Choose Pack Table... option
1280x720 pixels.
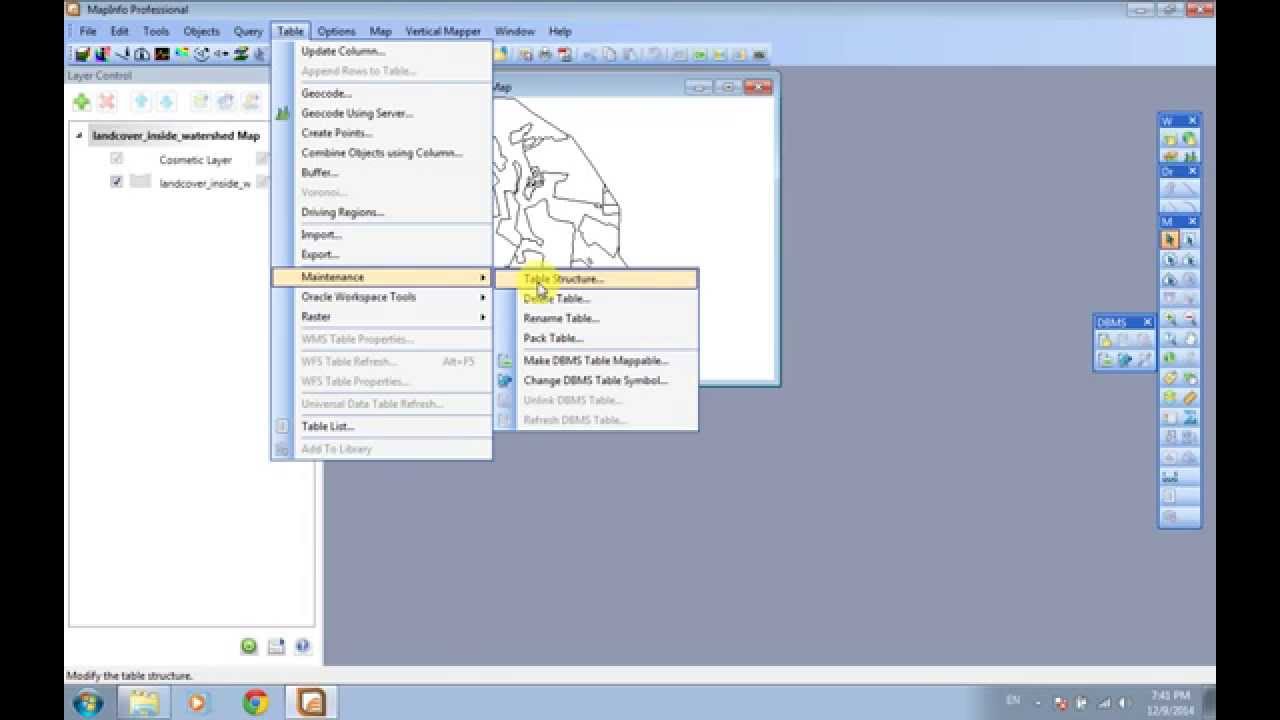[597, 338]
